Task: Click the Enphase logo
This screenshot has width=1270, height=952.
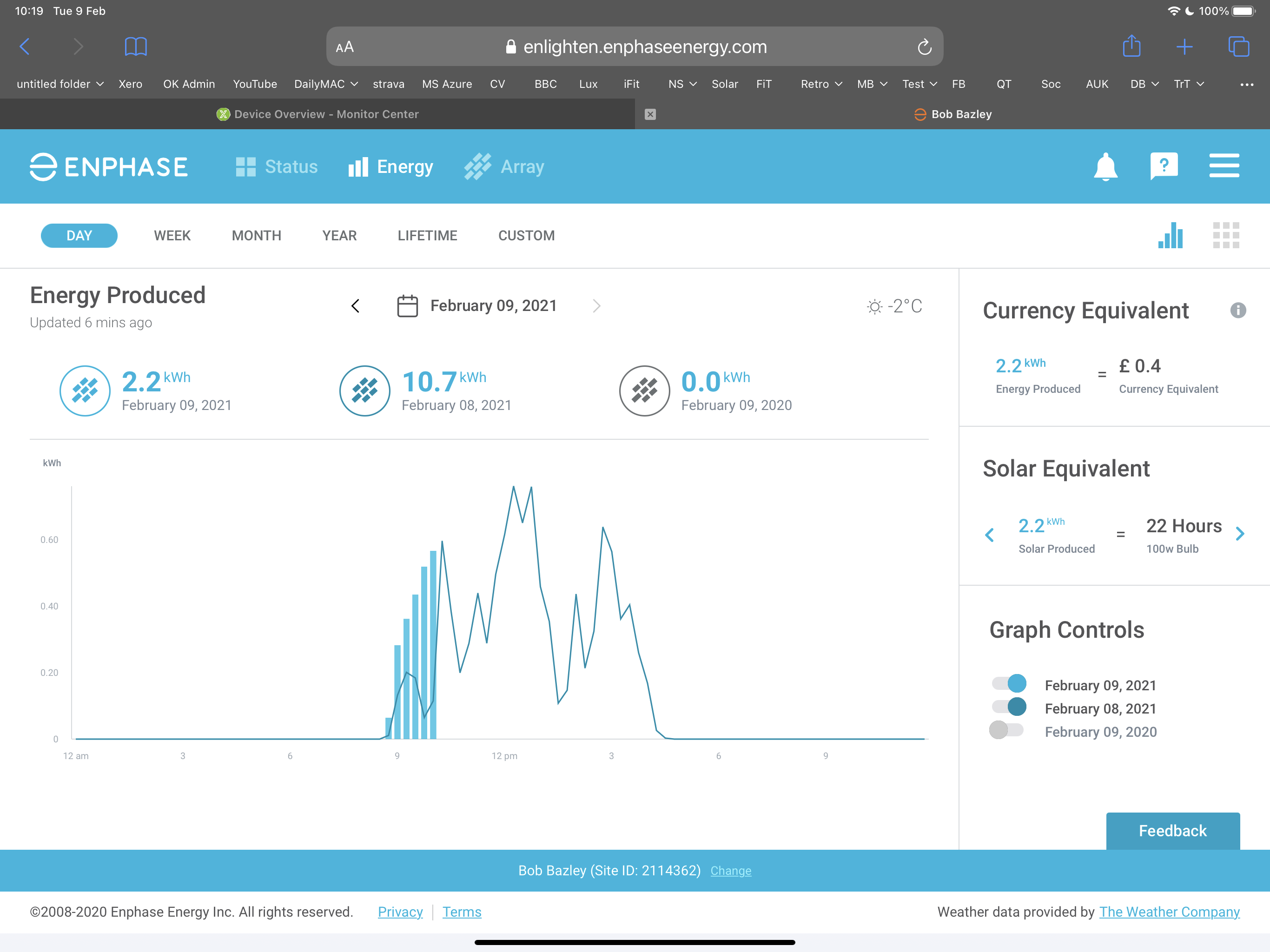Action: tap(108, 167)
